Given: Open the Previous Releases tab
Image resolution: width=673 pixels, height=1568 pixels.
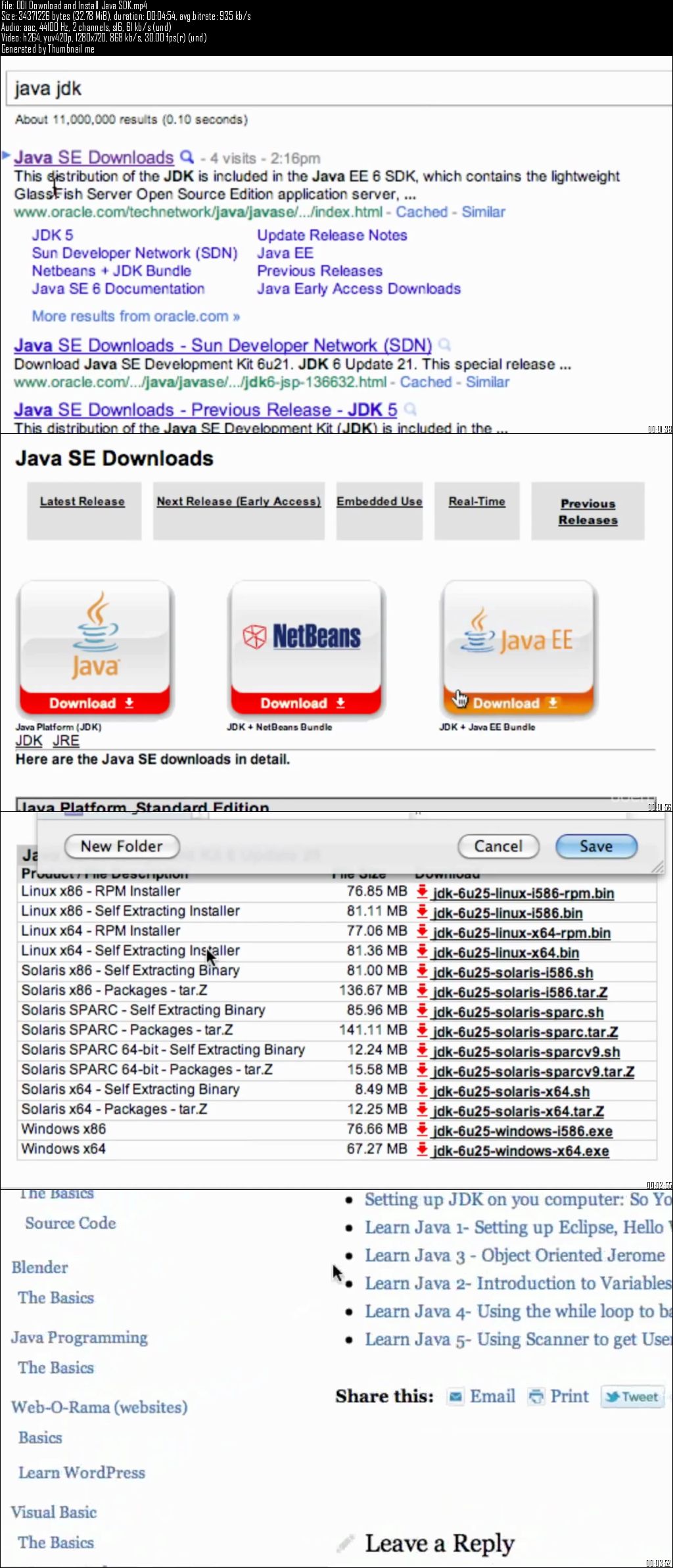Looking at the screenshot, I should (x=588, y=511).
